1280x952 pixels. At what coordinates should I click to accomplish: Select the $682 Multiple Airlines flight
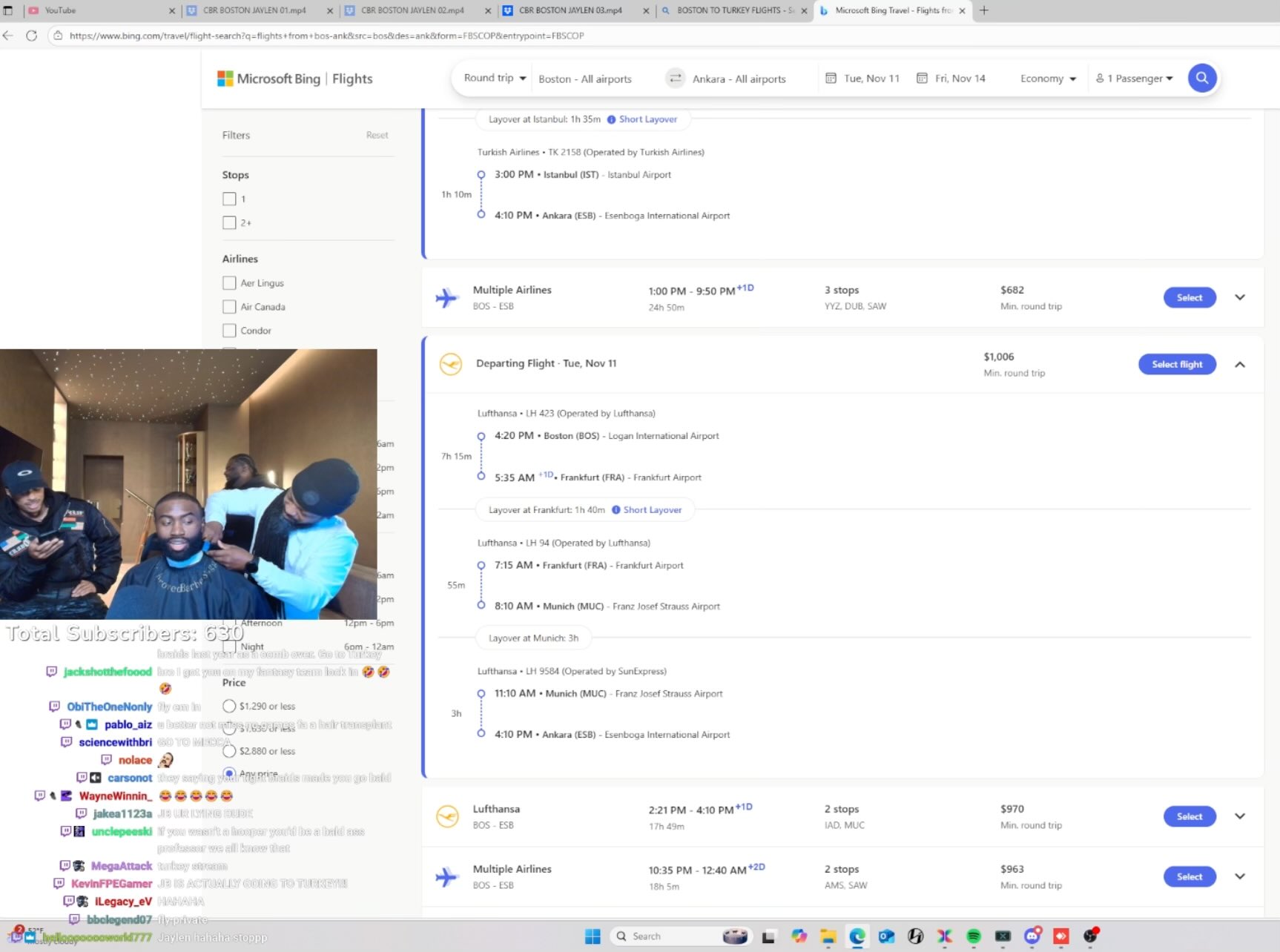(1190, 297)
